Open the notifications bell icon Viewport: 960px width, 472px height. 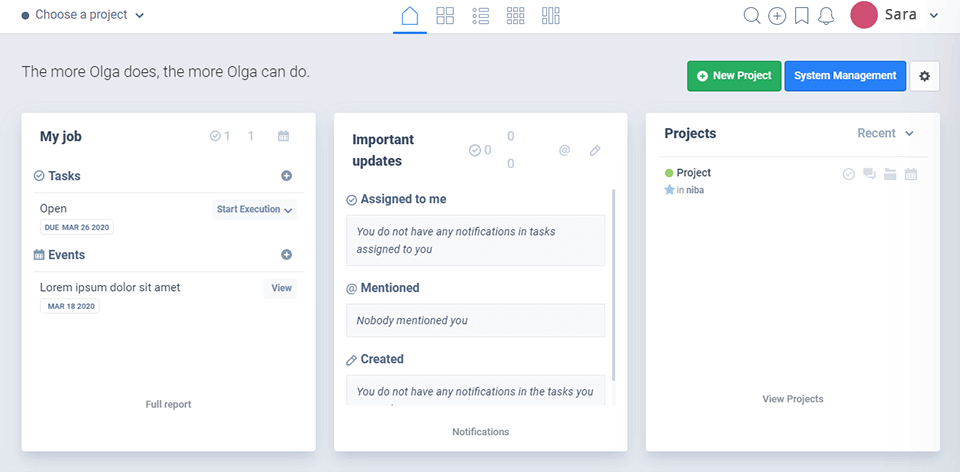tap(826, 15)
